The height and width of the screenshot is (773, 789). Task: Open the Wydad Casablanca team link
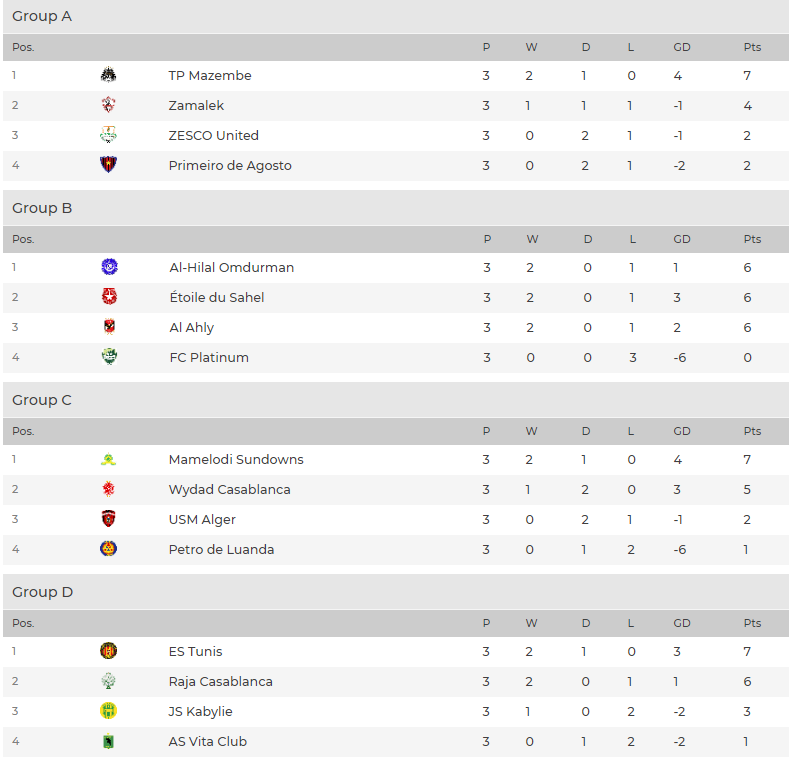tap(229, 489)
